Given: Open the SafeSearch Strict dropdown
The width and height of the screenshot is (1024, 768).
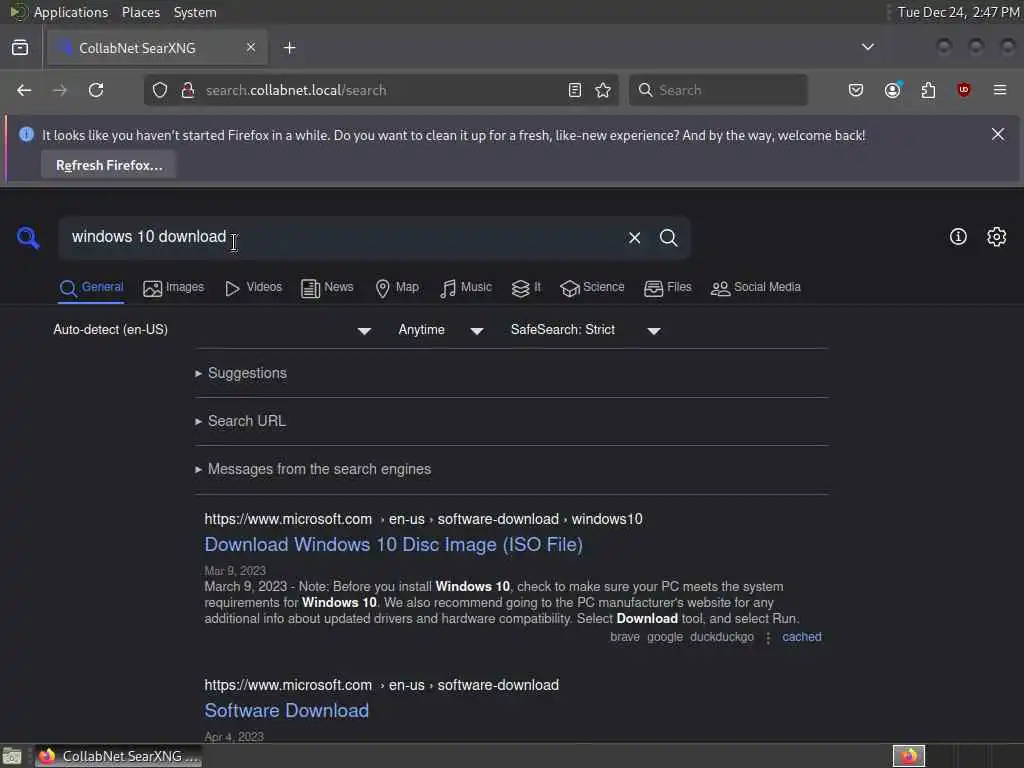Looking at the screenshot, I should coord(586,330).
